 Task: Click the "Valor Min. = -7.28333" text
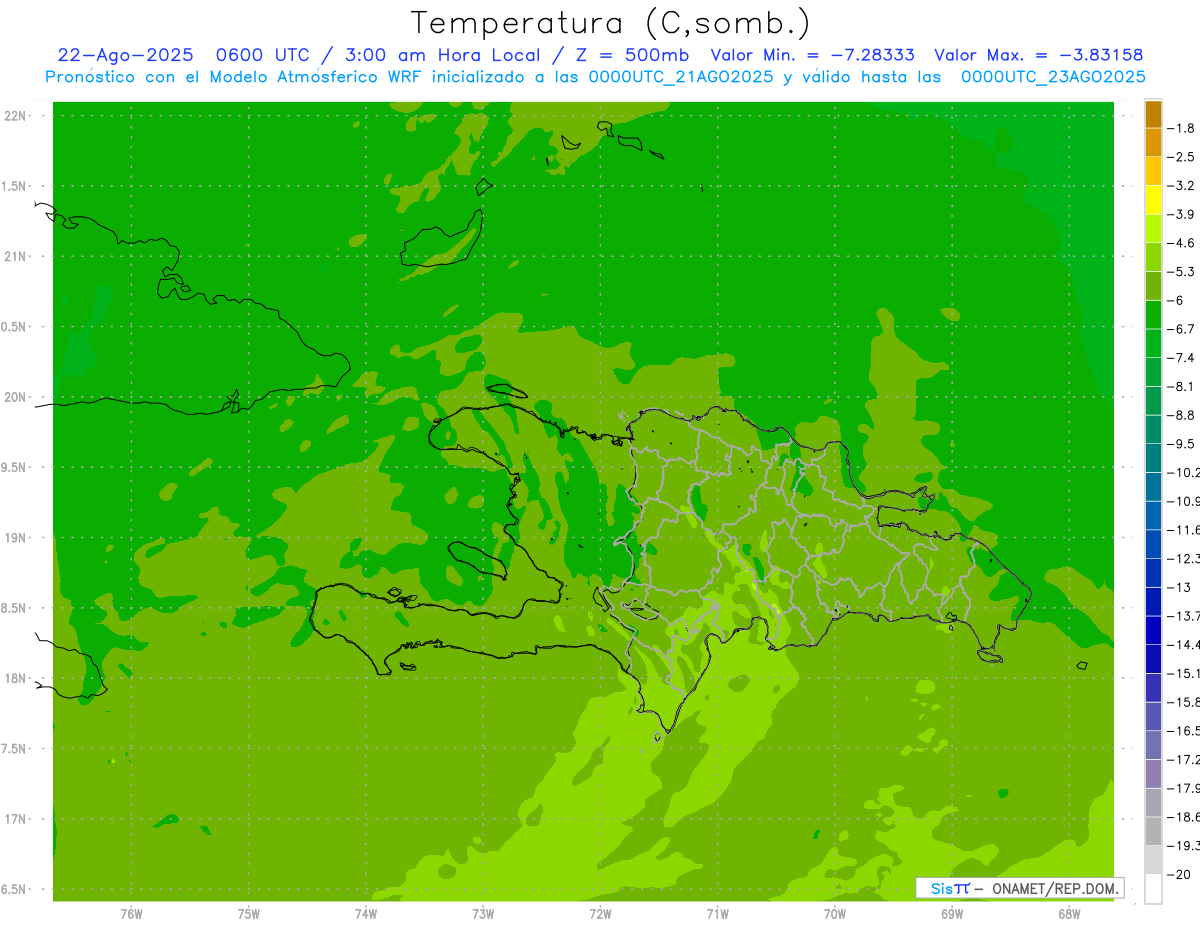(815, 55)
